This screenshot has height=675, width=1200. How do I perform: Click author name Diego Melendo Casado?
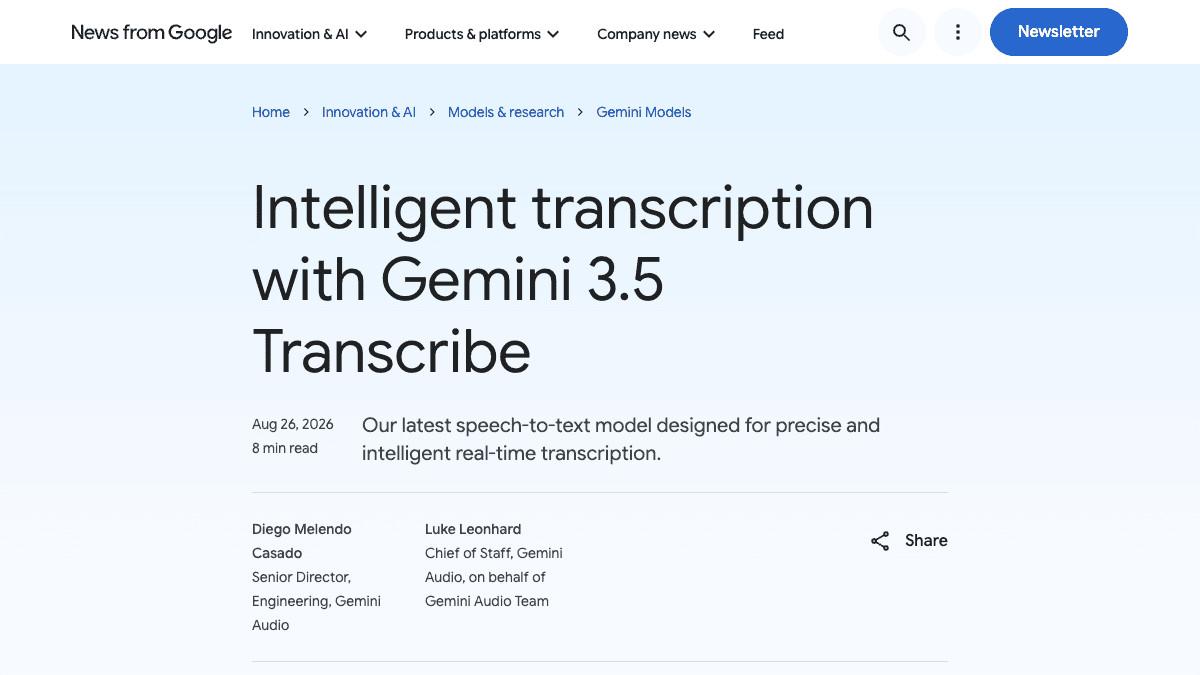(302, 541)
